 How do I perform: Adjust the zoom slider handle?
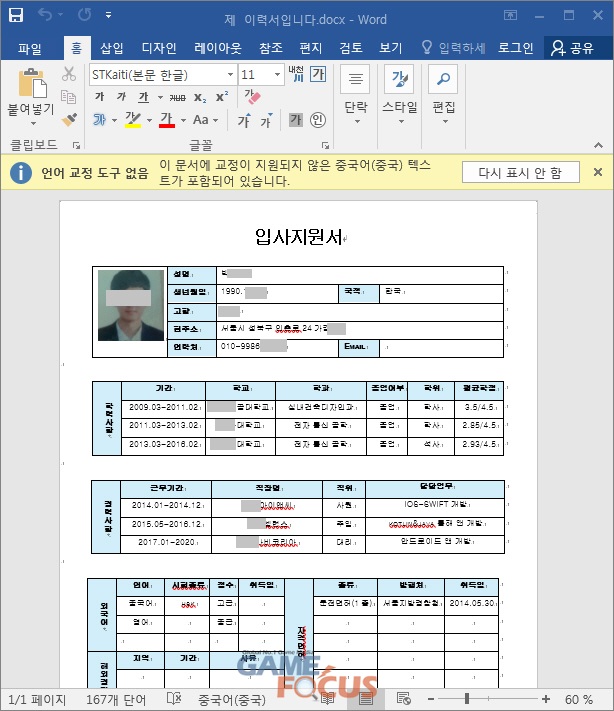coord(467,699)
